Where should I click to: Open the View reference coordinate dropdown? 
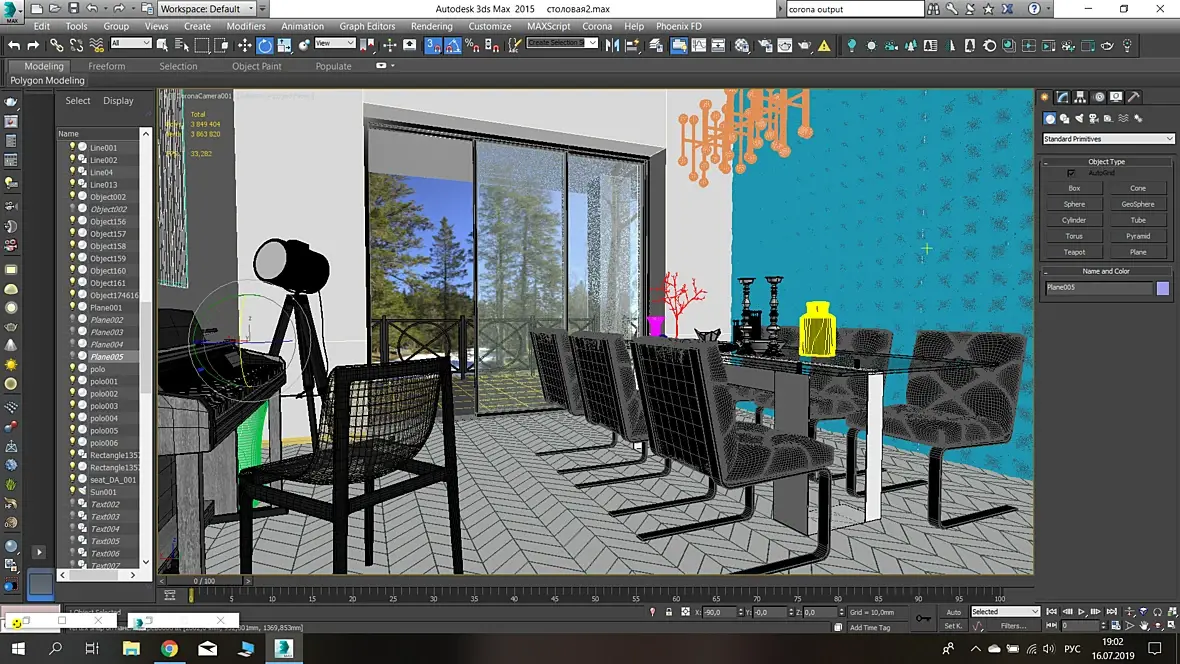pyautogui.click(x=335, y=44)
